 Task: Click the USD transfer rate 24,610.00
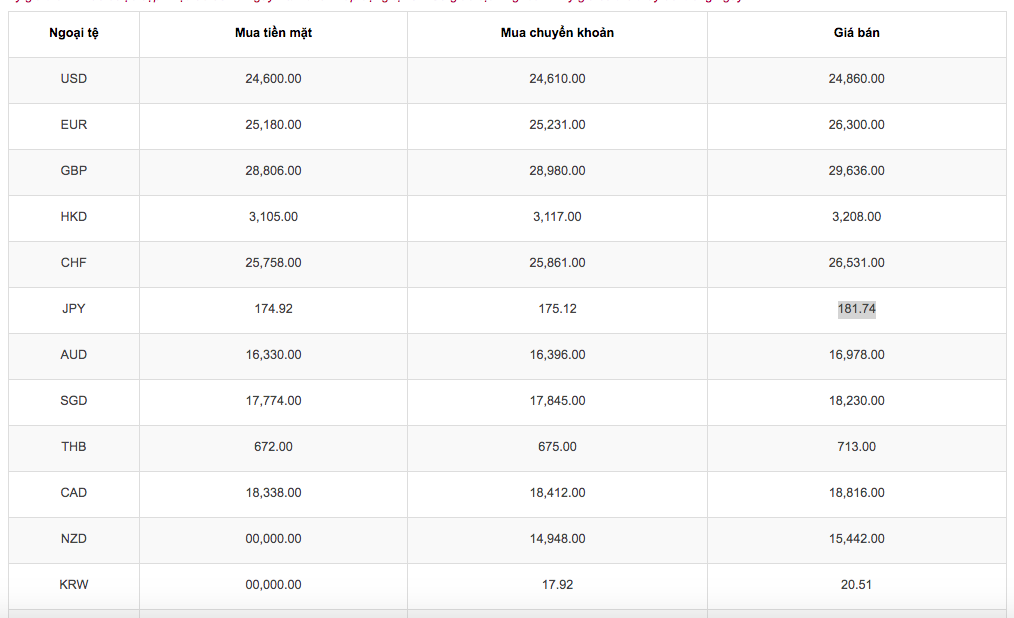click(557, 79)
